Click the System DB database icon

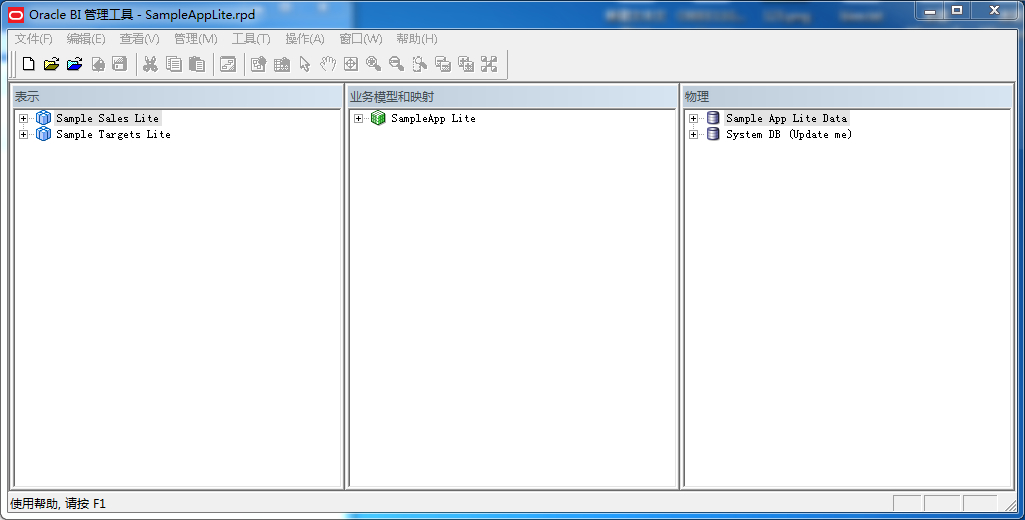point(713,134)
